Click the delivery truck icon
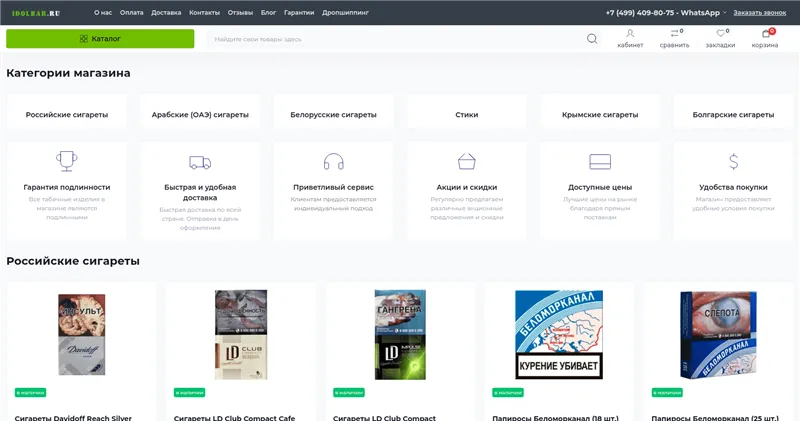This screenshot has height=421, width=800. pyautogui.click(x=200, y=162)
